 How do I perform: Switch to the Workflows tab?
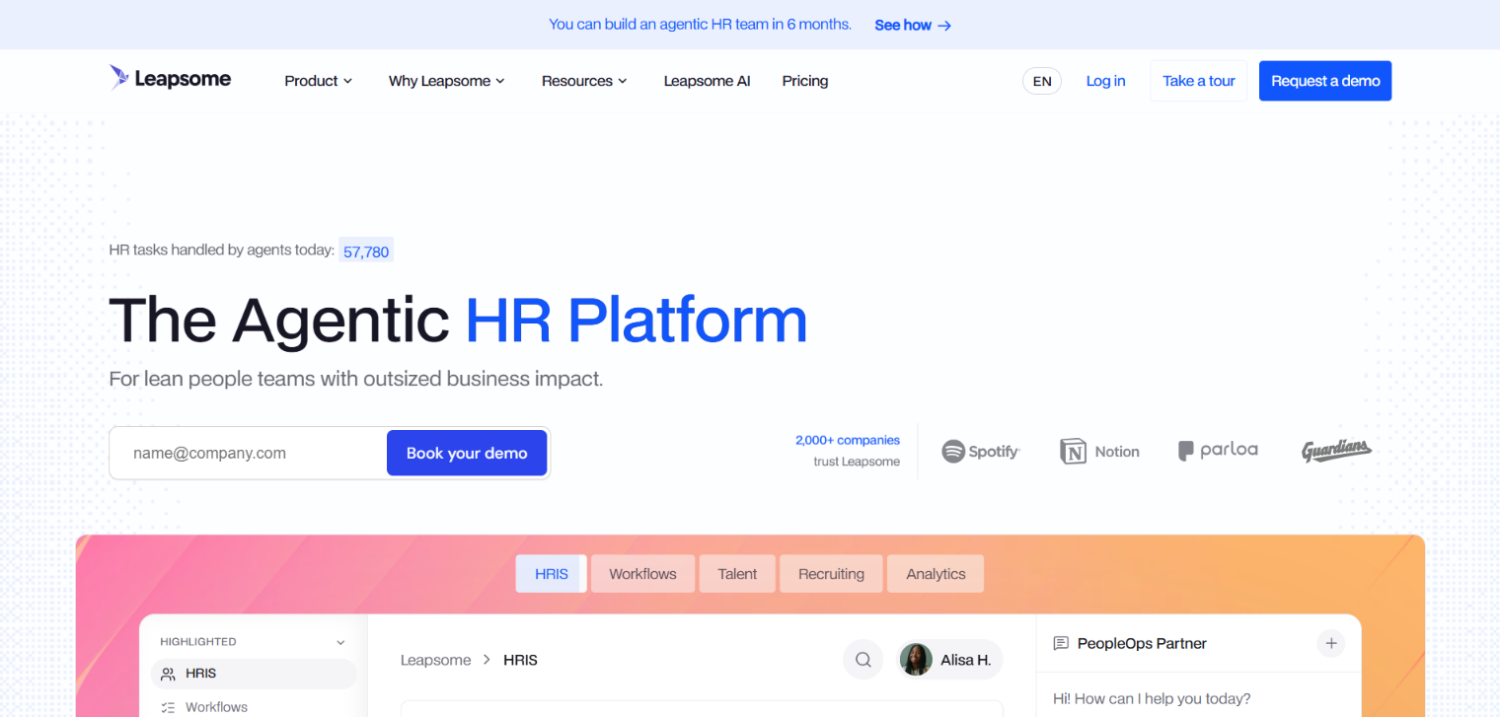[643, 574]
